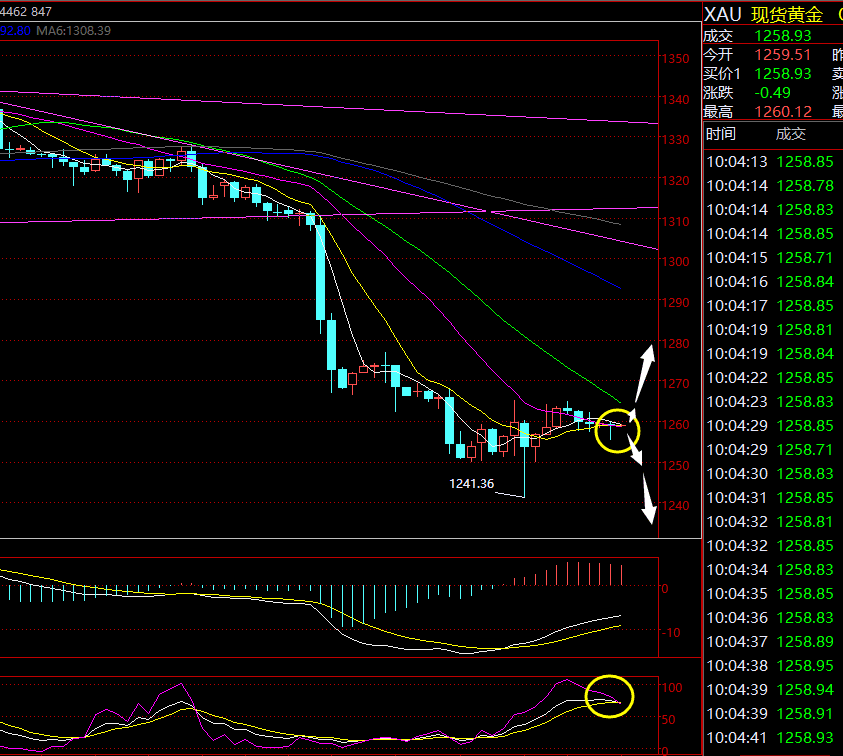The height and width of the screenshot is (756, 843).
Task: Select the 10:04:14 tick priced 1258.85
Action: (x=770, y=233)
